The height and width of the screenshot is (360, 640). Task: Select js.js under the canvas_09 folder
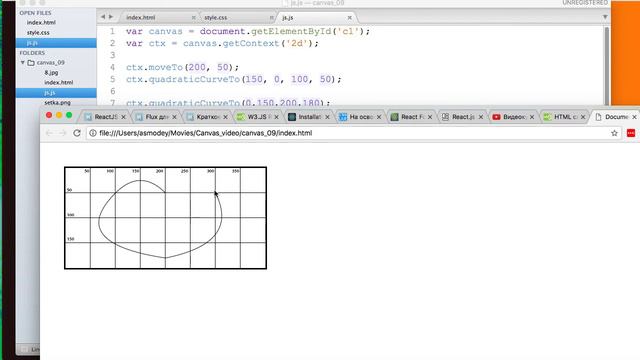click(56, 93)
